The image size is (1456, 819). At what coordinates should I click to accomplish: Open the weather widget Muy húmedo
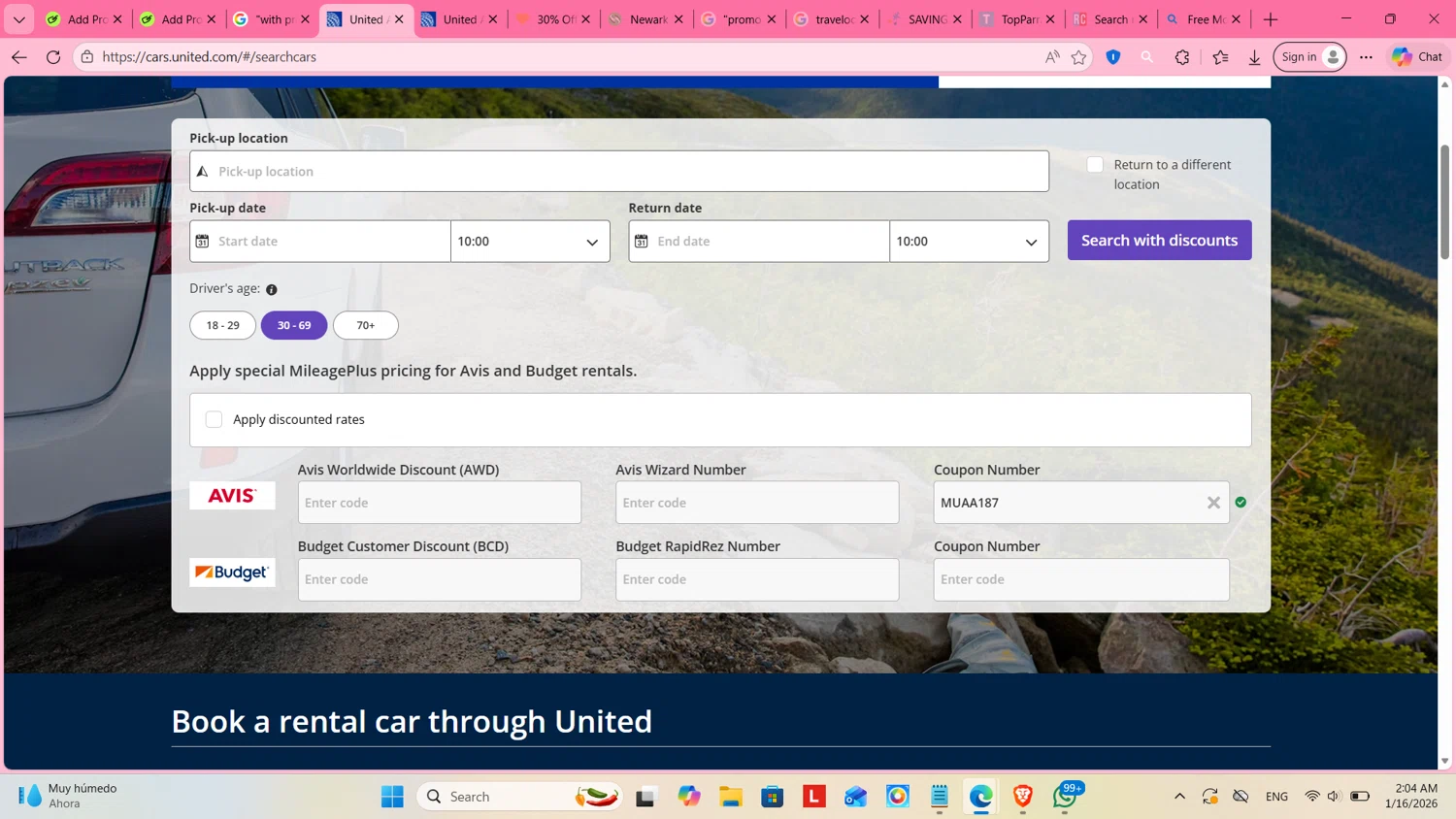click(x=68, y=796)
